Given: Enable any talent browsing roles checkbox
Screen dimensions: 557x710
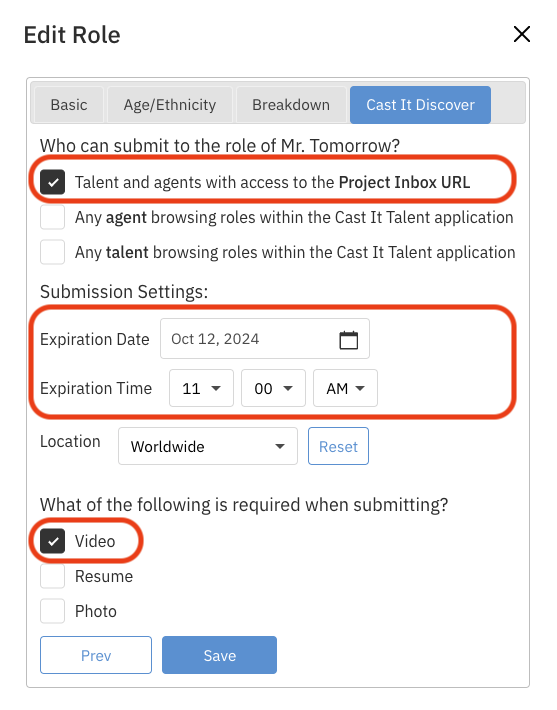Looking at the screenshot, I should click(x=53, y=252).
